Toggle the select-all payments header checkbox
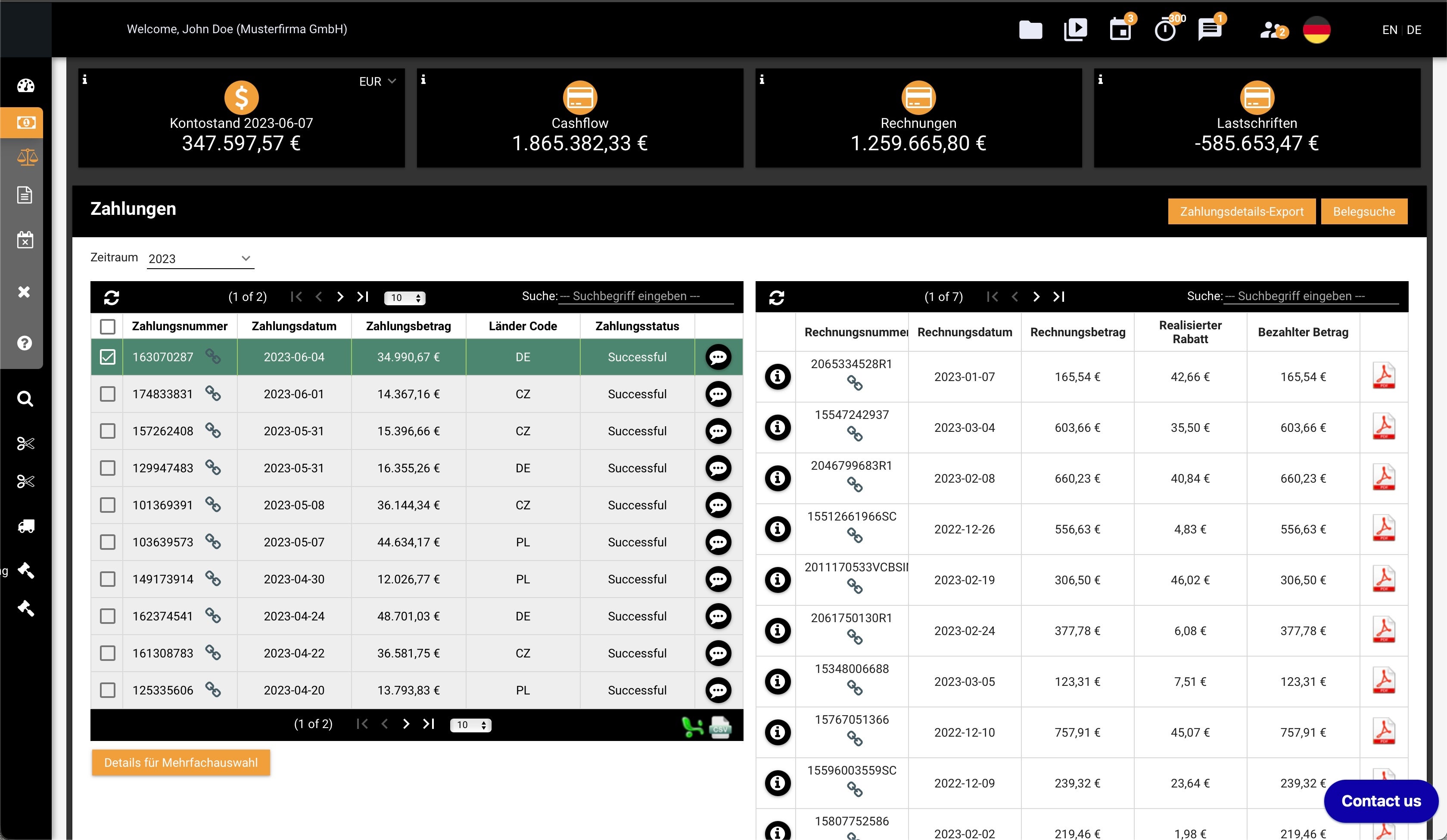This screenshot has height=840, width=1447. 107,326
